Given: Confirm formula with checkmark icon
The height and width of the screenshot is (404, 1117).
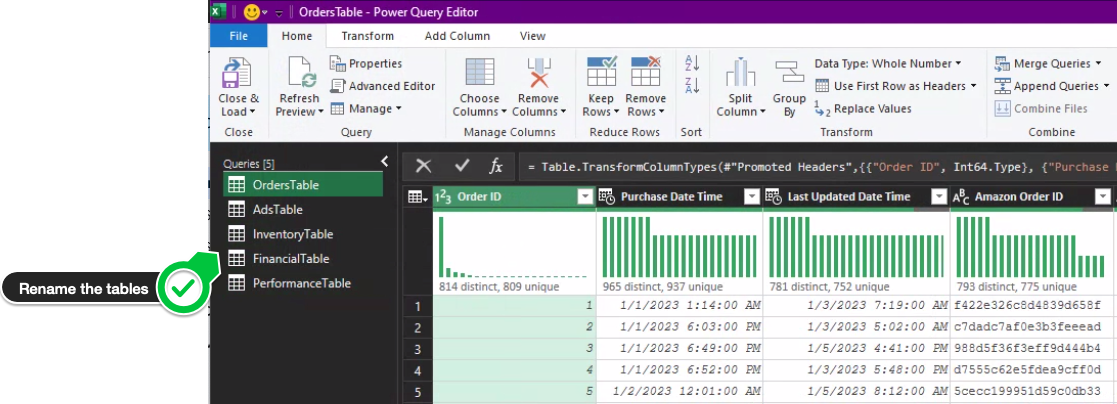Looking at the screenshot, I should click(x=462, y=166).
